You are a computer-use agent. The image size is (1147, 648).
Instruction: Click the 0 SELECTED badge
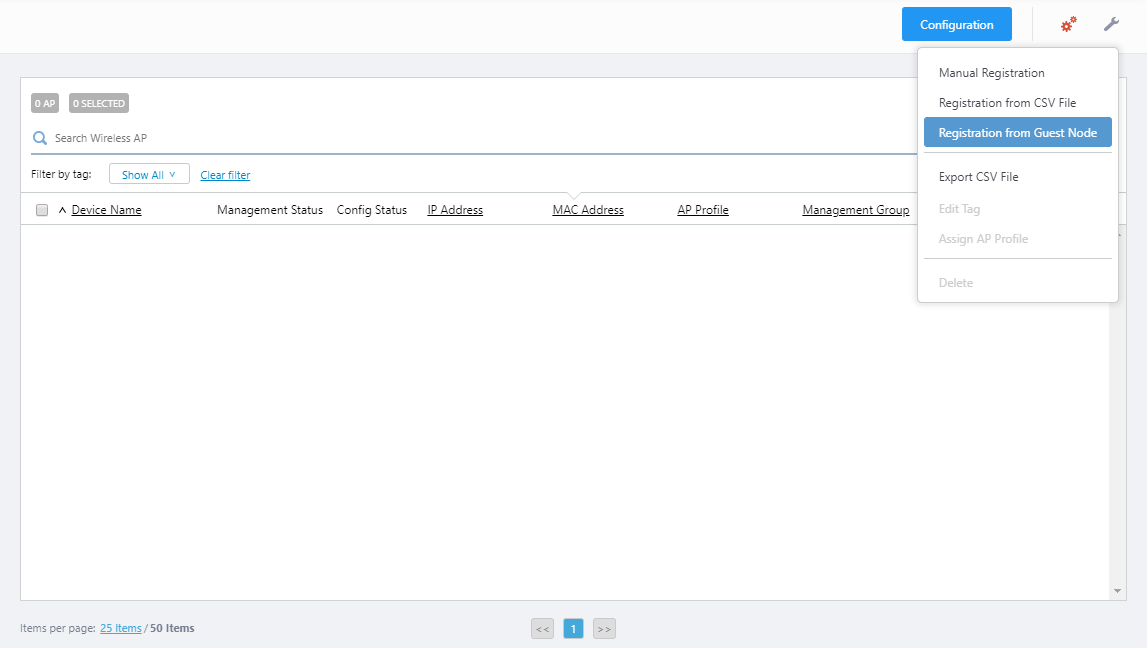point(99,103)
